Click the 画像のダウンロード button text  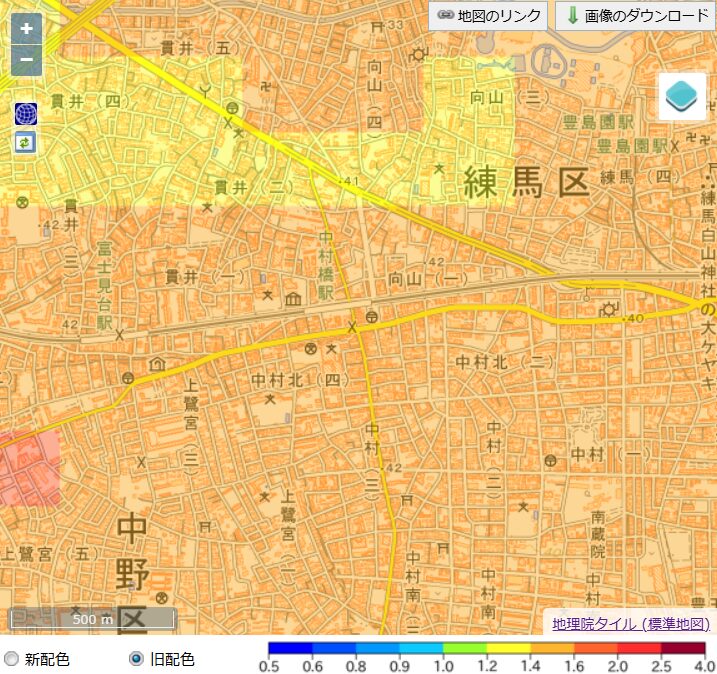pyautogui.click(x=646, y=16)
